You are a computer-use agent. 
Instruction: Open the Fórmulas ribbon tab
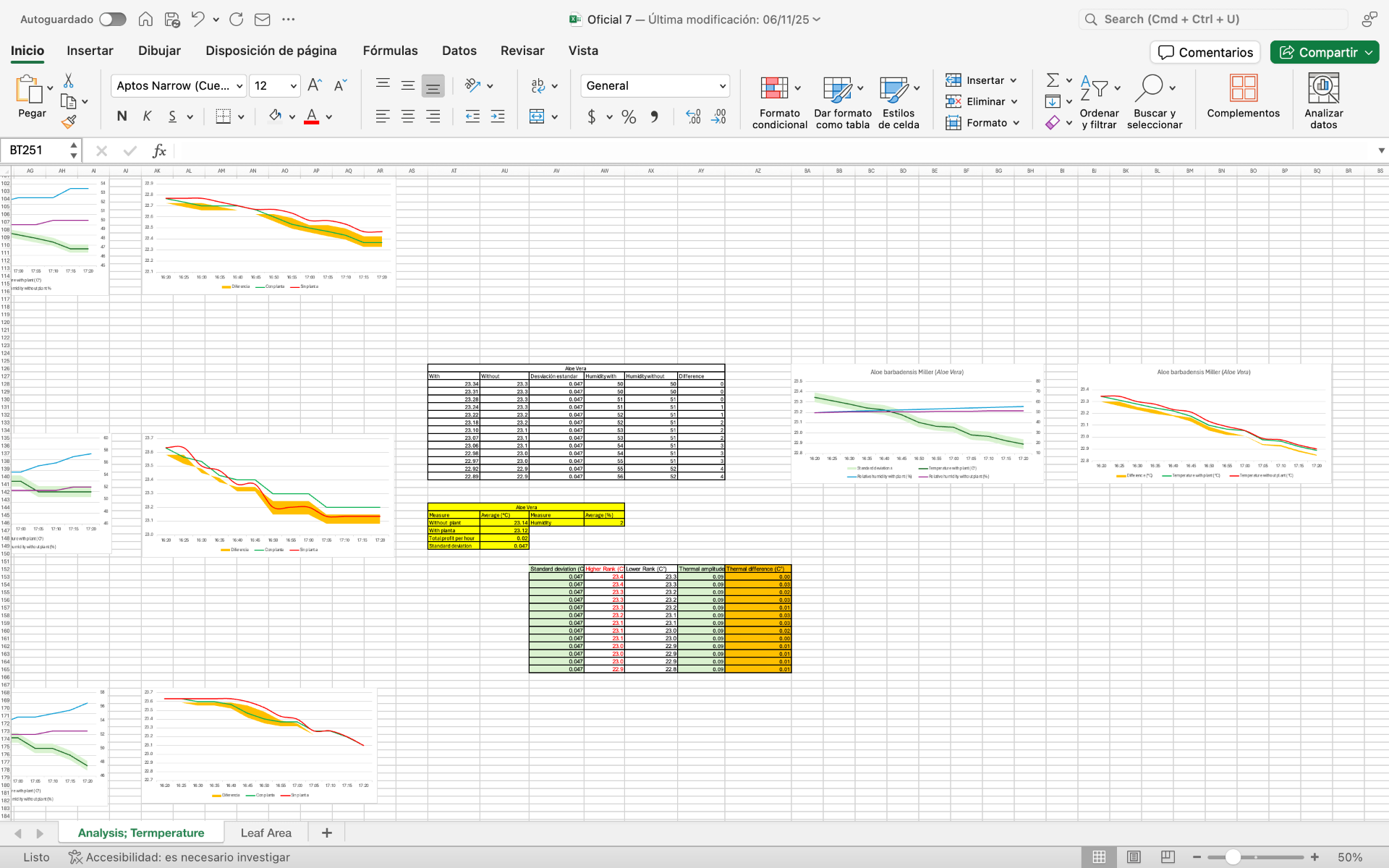390,51
